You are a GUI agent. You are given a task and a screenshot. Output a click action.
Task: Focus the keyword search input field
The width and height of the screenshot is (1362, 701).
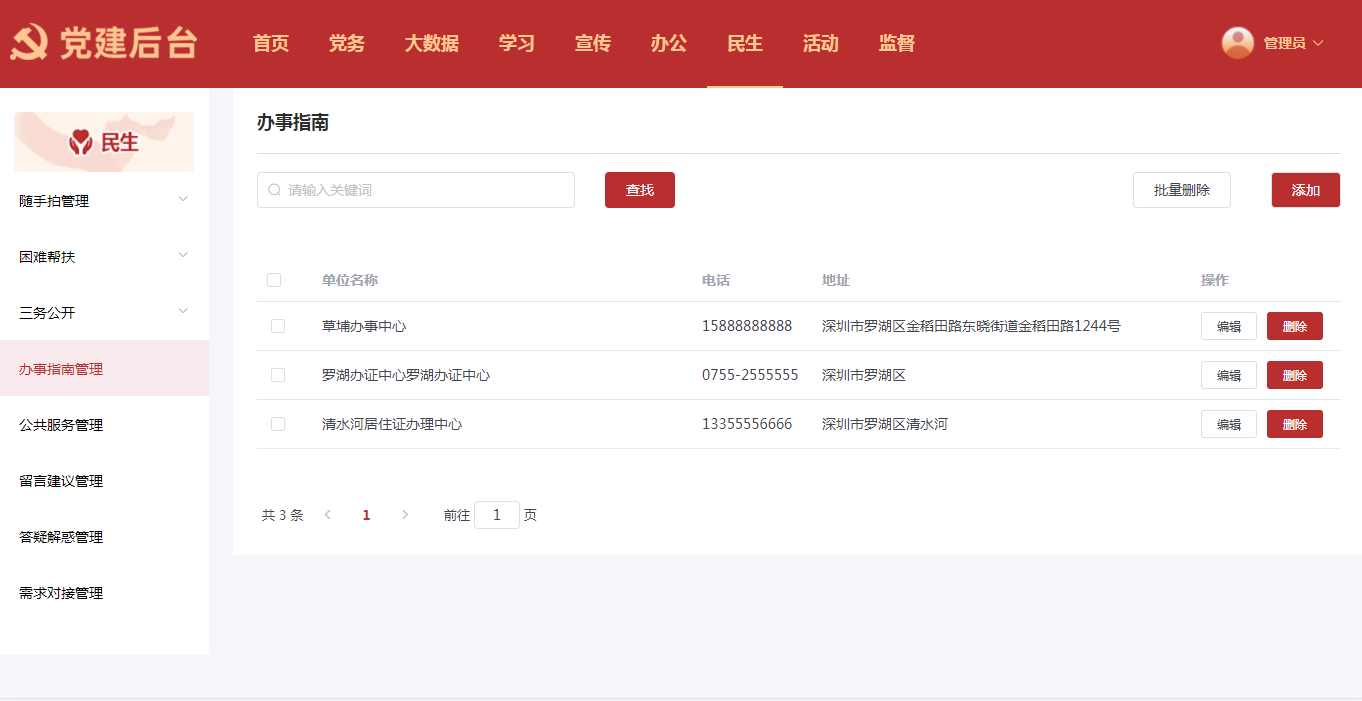(425, 190)
